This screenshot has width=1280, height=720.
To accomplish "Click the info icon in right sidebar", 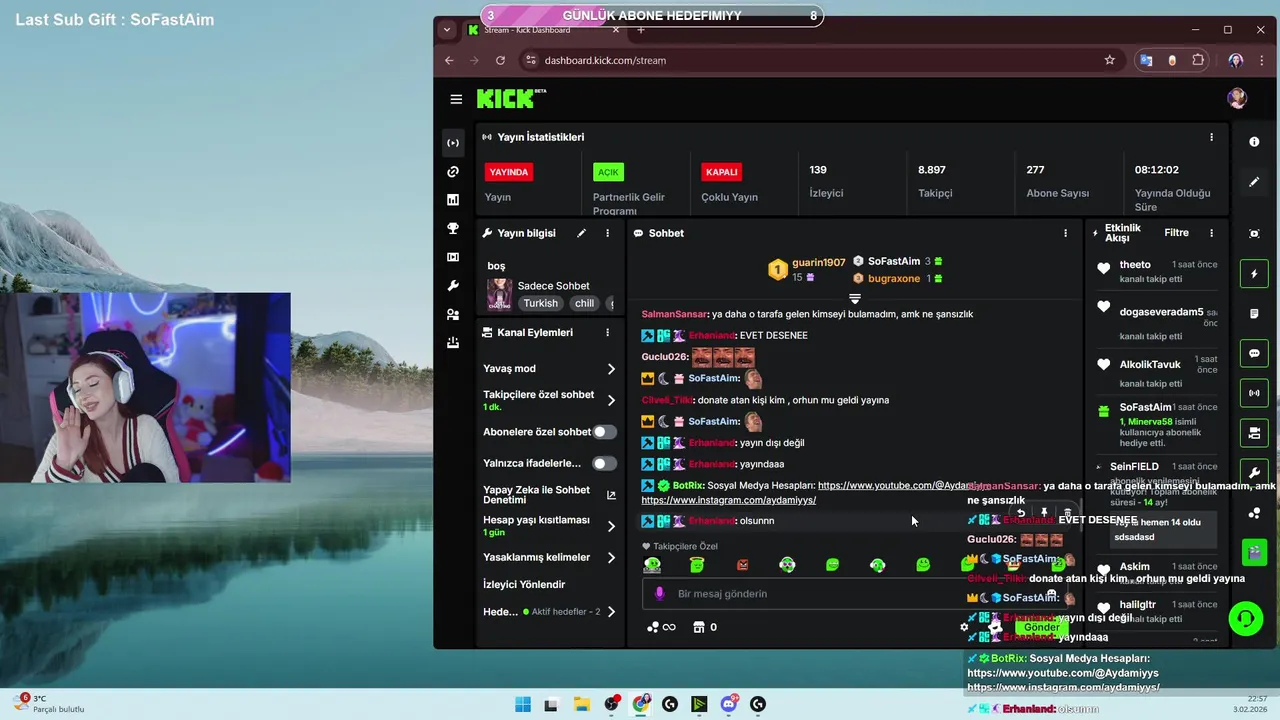I will point(1254,142).
